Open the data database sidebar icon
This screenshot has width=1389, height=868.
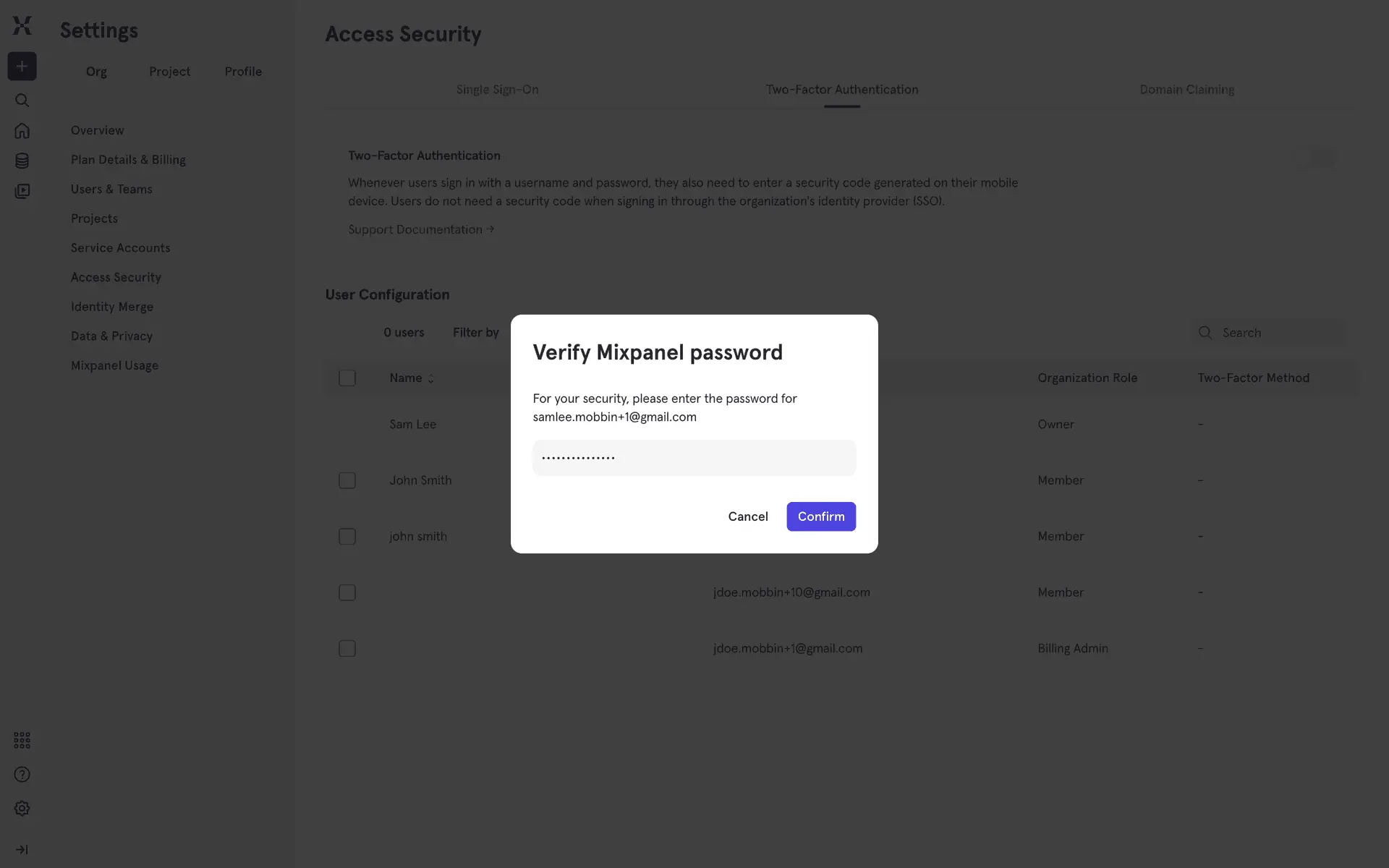click(x=22, y=161)
